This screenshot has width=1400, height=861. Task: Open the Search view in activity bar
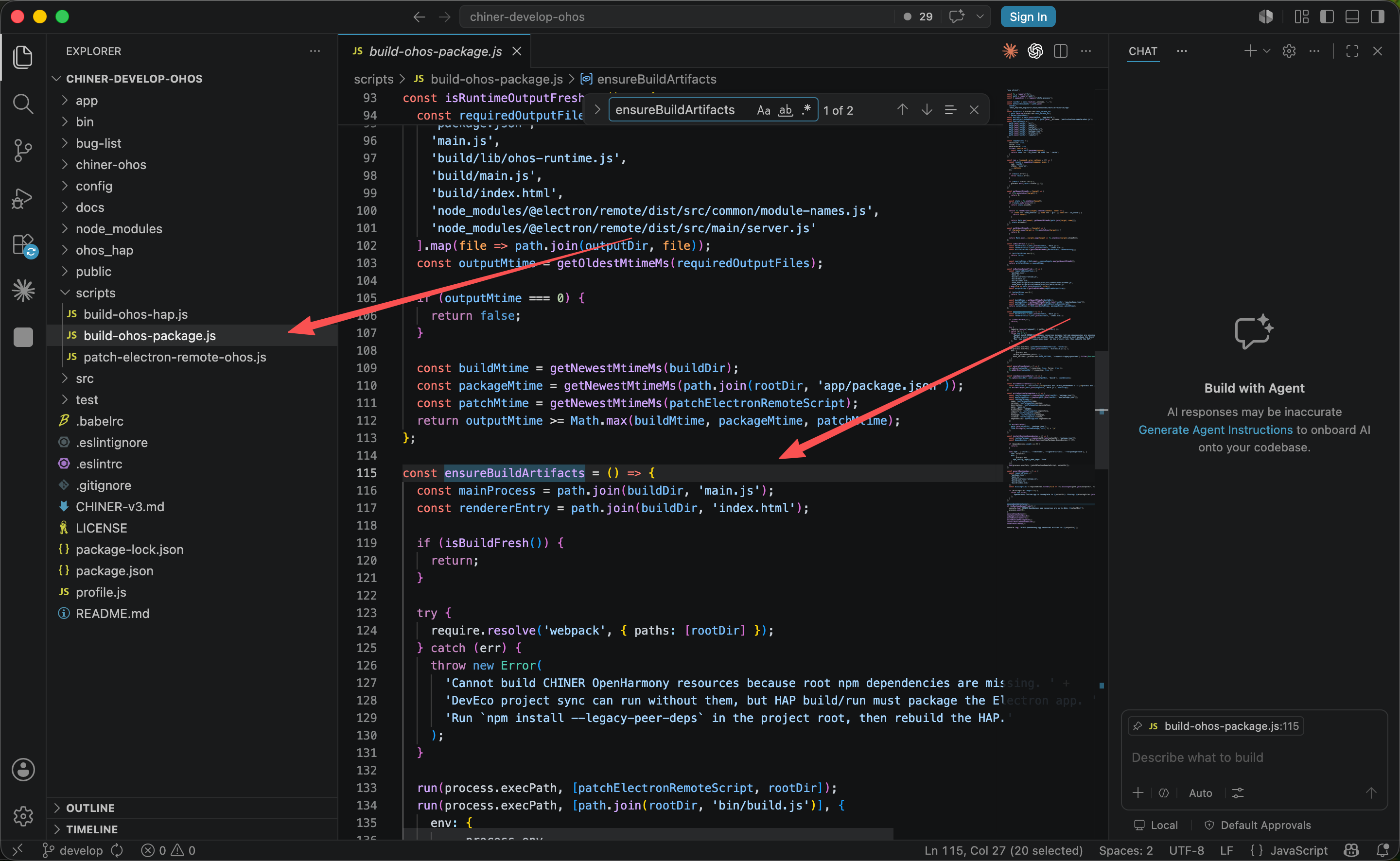pos(23,103)
